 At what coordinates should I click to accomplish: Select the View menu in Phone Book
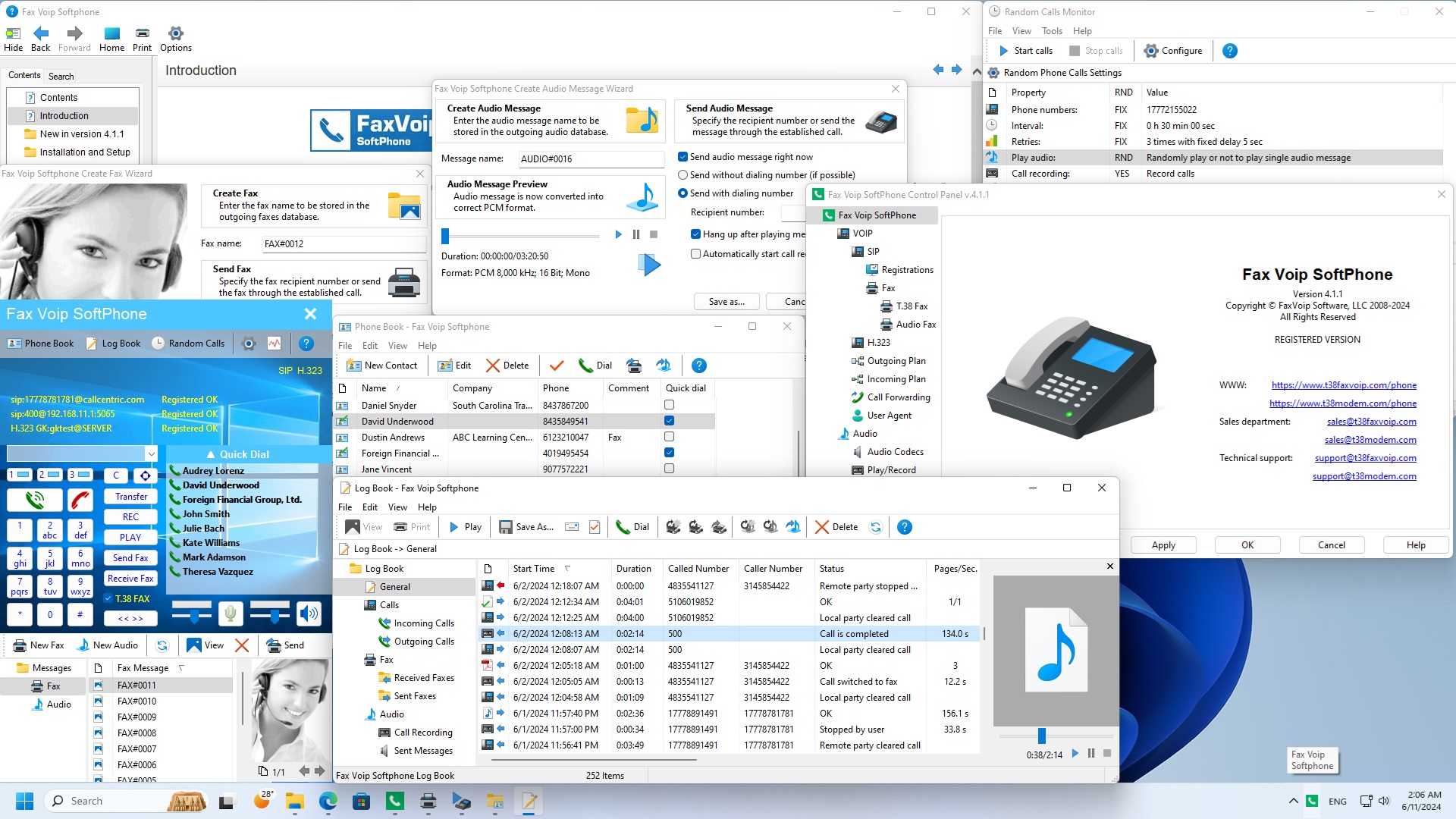click(x=398, y=345)
